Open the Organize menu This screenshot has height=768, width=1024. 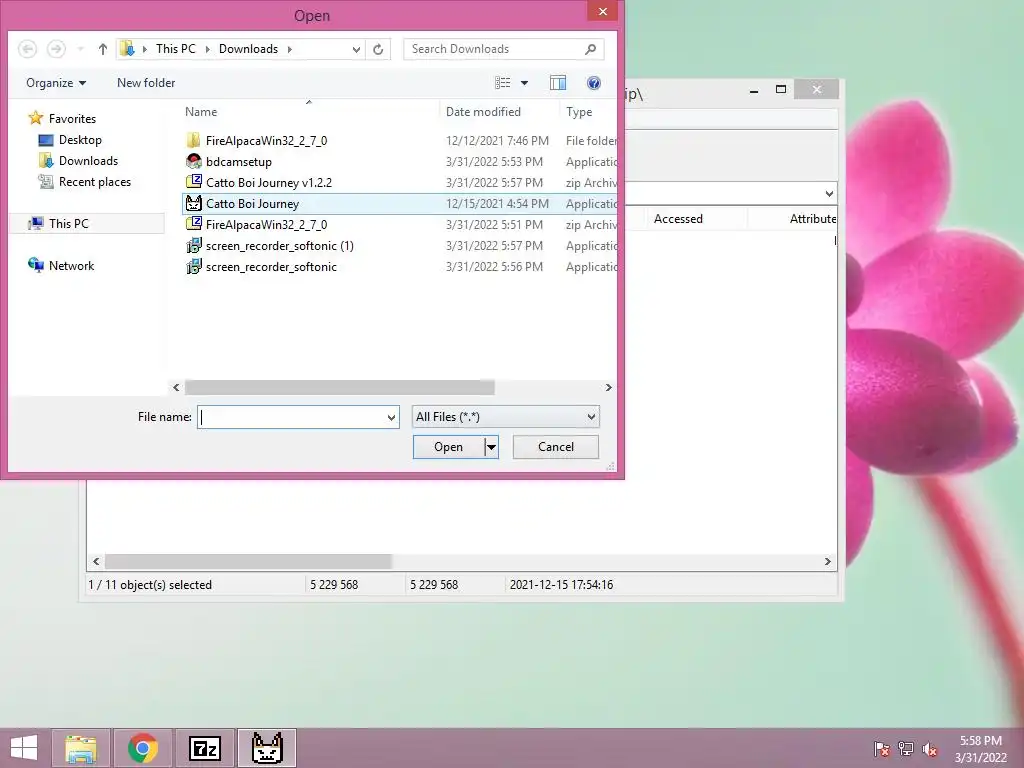pyautogui.click(x=56, y=83)
